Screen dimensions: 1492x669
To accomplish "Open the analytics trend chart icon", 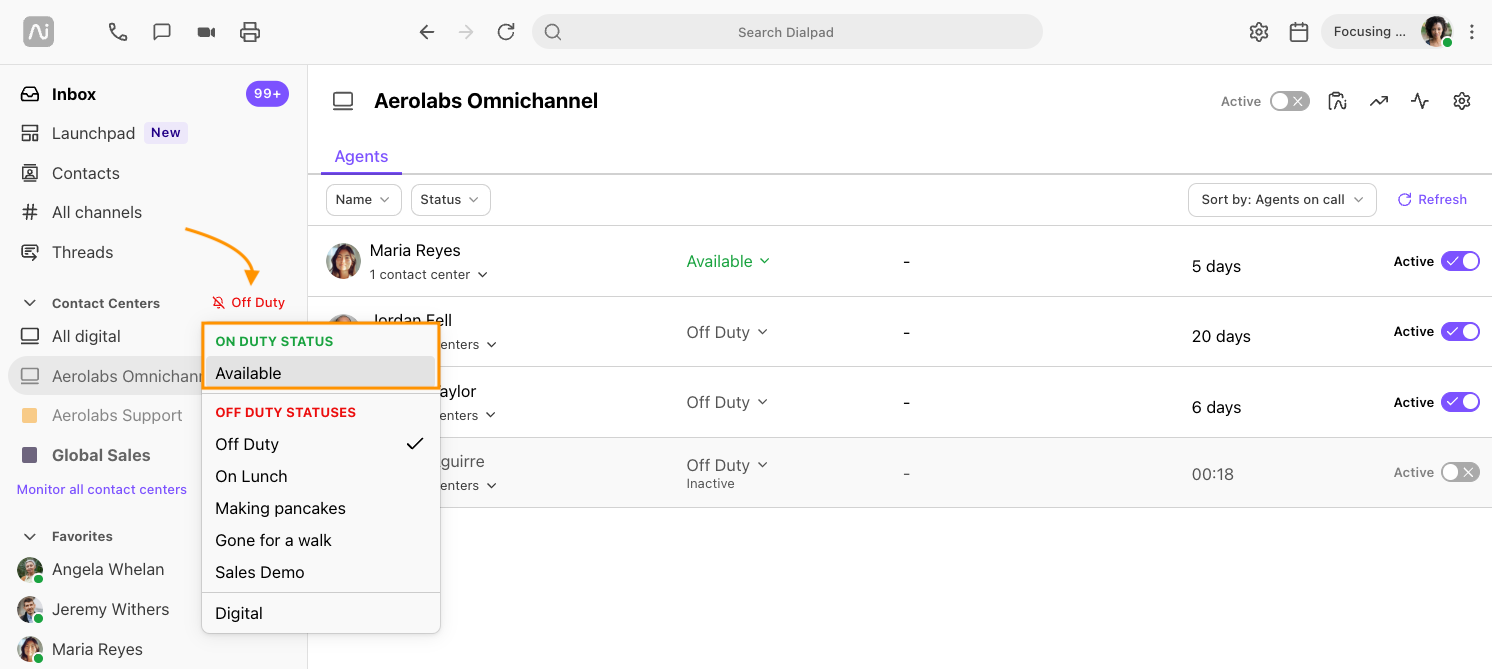I will [1379, 101].
